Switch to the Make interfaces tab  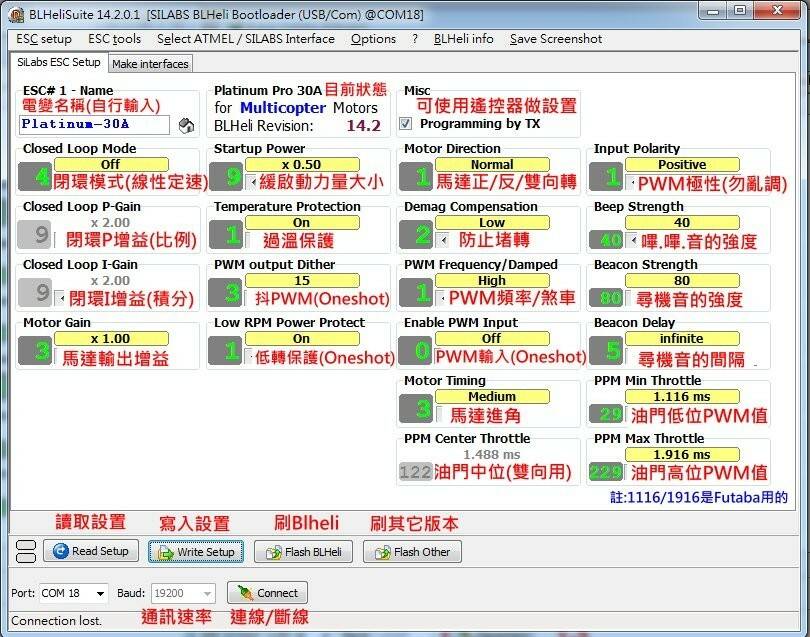[150, 63]
